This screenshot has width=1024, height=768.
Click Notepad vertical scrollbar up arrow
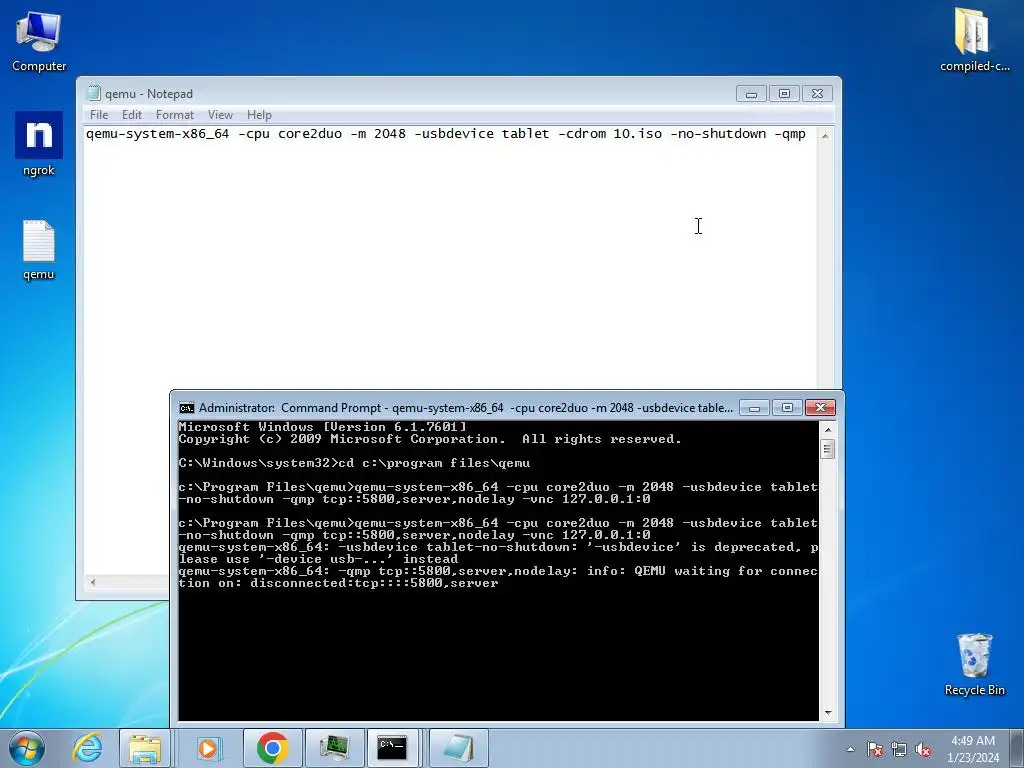pyautogui.click(x=825, y=135)
